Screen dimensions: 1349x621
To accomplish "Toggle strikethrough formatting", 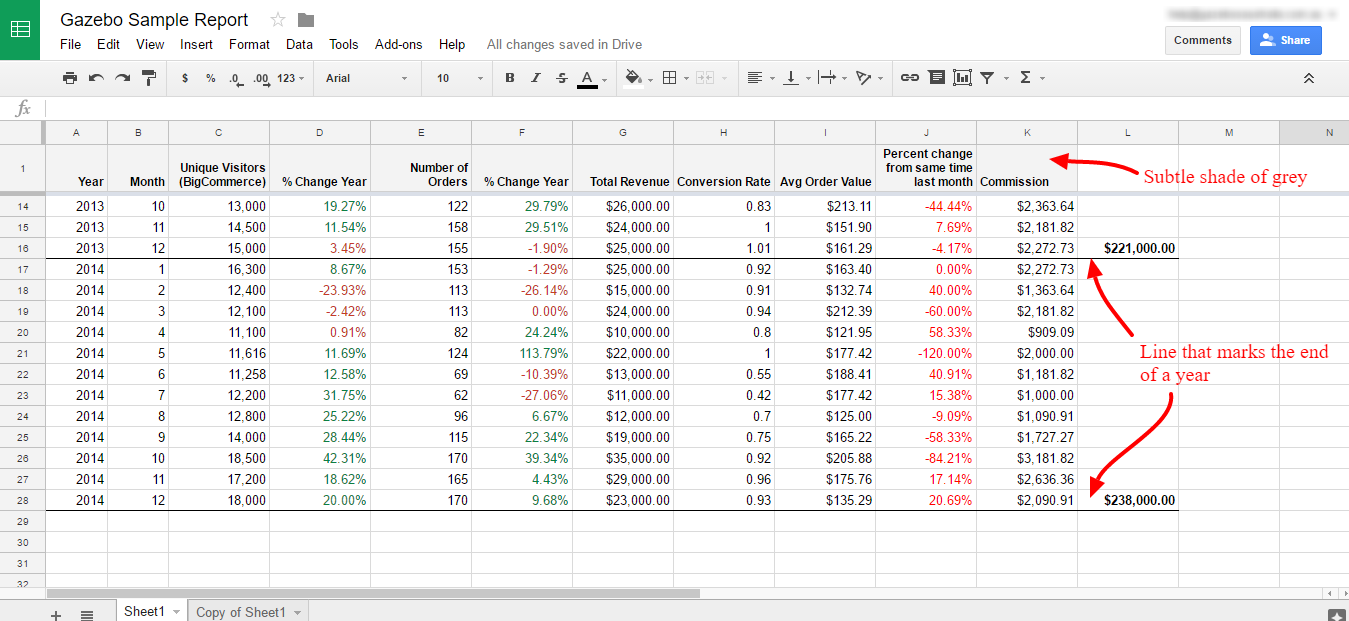I will tap(562, 78).
